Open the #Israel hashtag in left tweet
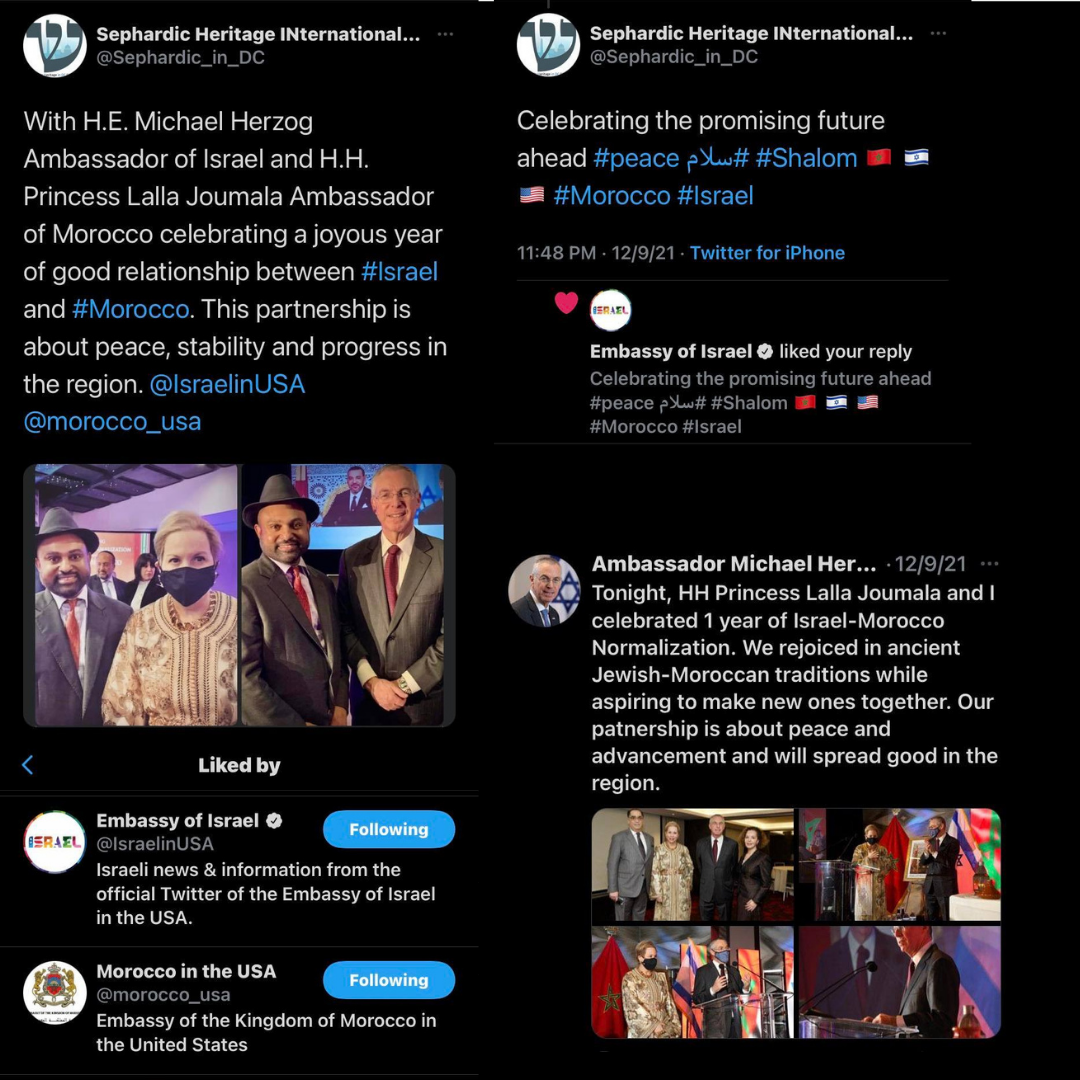 399,271
